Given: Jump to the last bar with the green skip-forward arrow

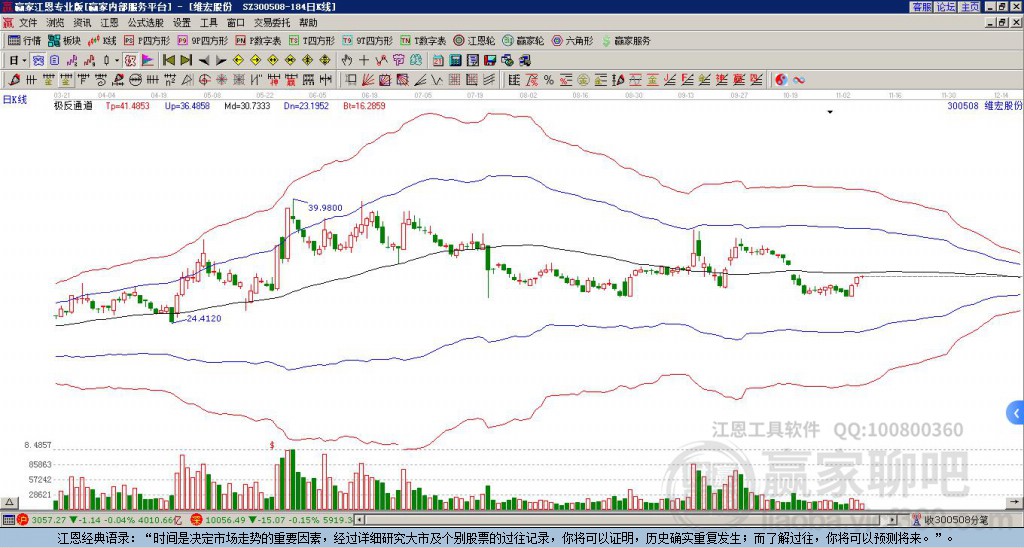Looking at the screenshot, I should point(186,60).
